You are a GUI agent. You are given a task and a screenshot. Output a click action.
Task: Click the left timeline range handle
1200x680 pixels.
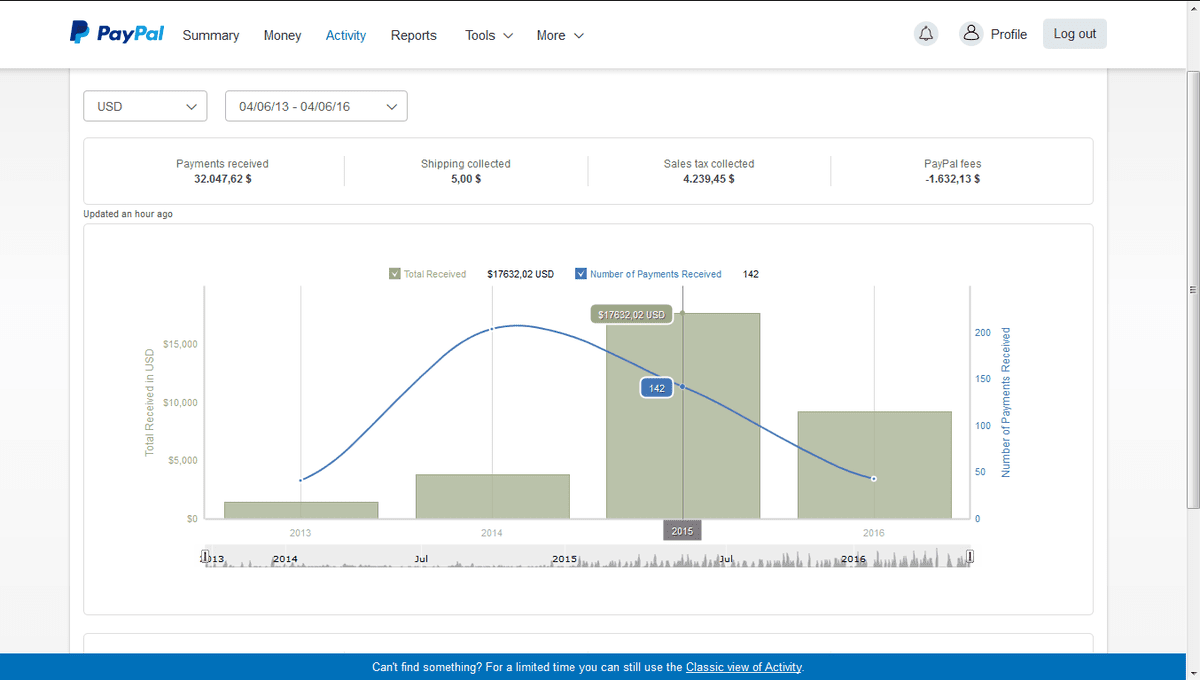tap(205, 557)
